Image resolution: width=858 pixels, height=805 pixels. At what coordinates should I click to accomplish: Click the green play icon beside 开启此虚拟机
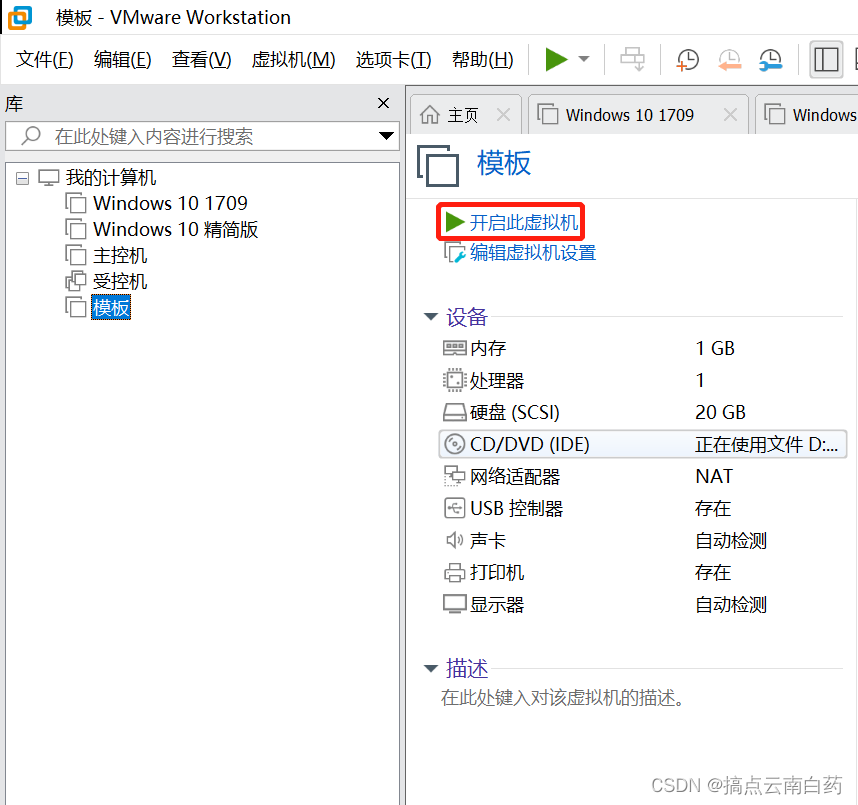tap(454, 222)
